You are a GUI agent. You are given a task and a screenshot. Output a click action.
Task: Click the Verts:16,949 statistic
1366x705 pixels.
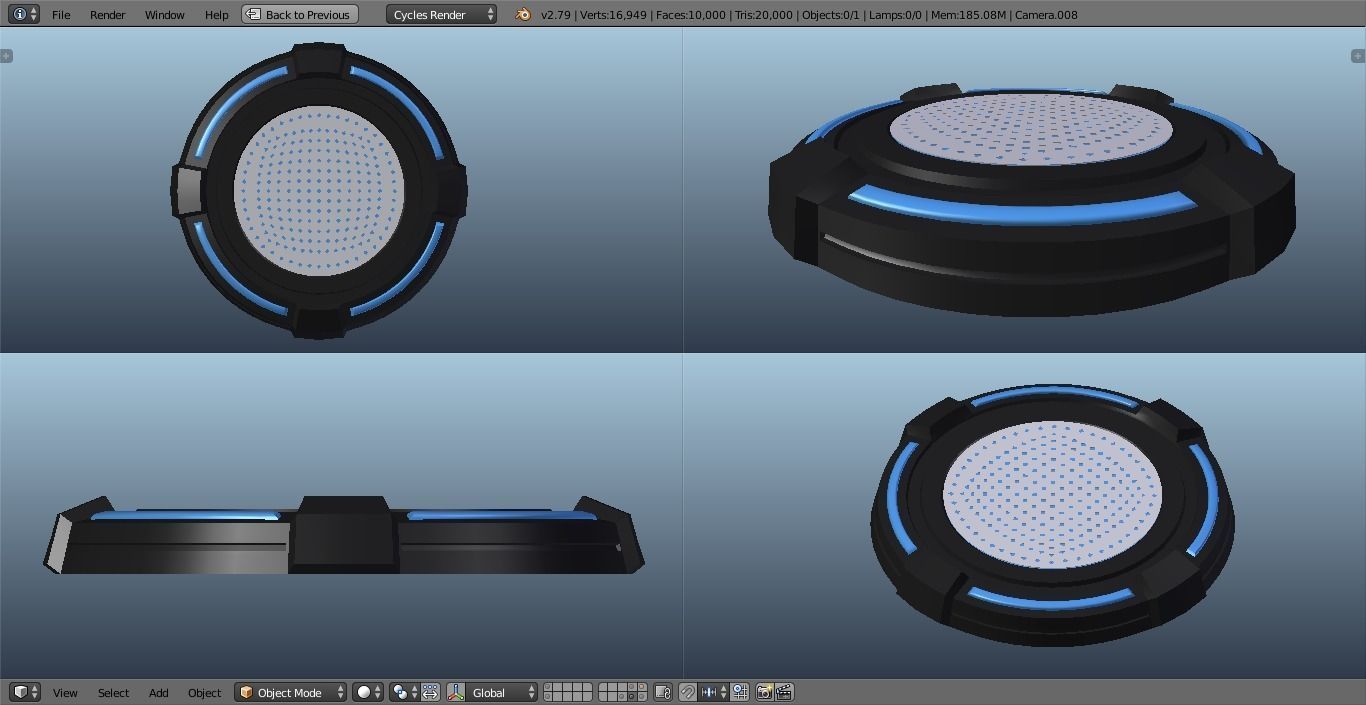tap(615, 15)
